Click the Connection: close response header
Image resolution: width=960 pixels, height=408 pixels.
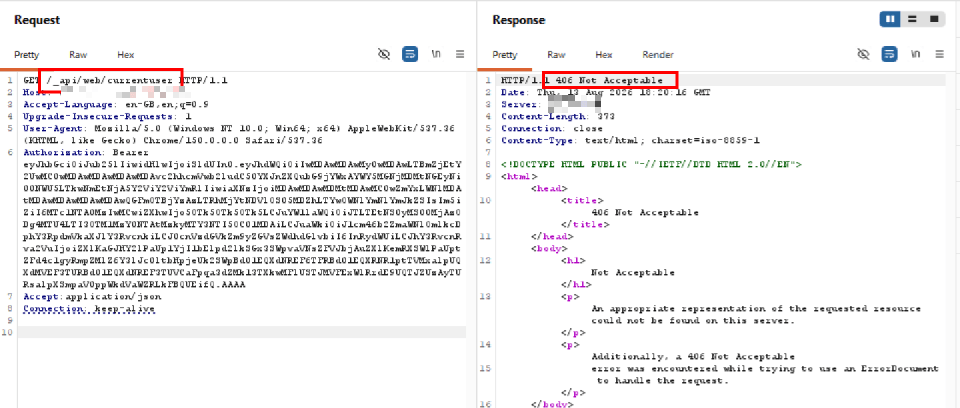tap(552, 129)
